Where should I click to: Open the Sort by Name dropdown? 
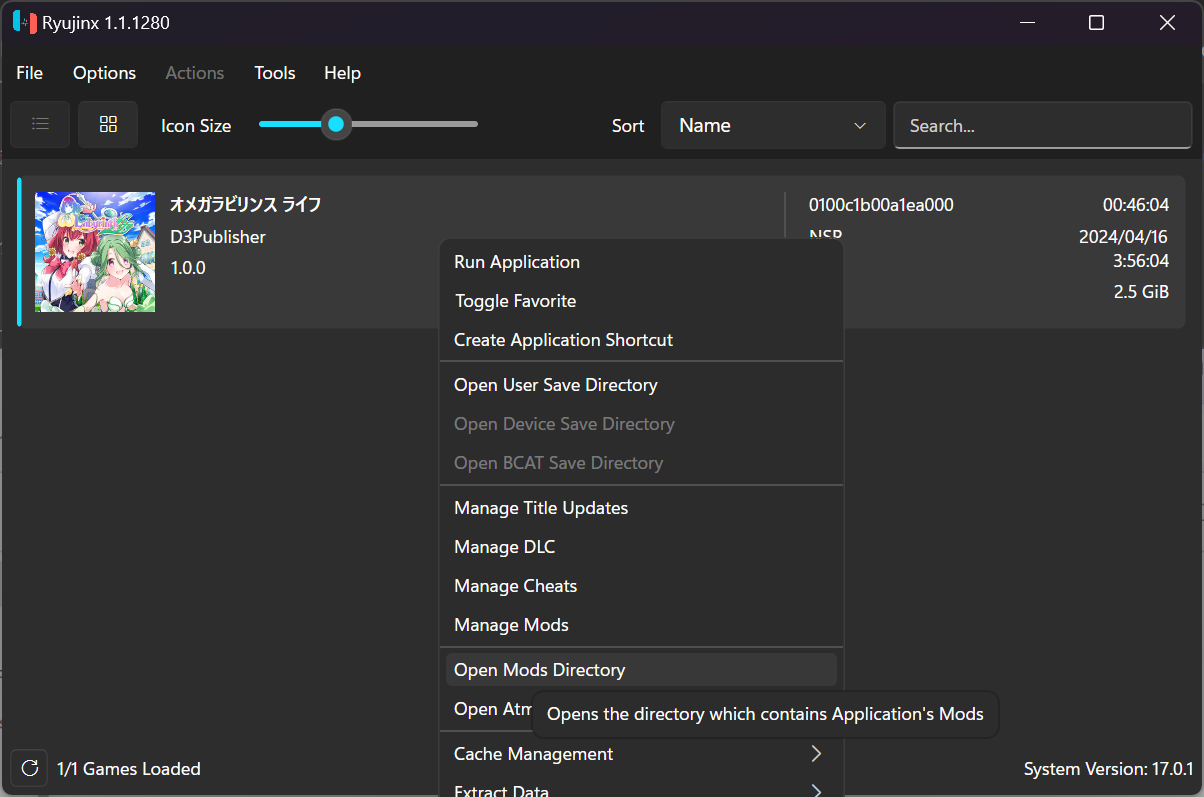point(772,126)
